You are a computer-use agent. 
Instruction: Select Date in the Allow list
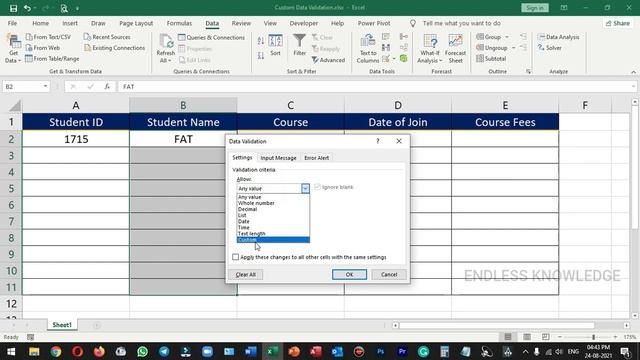(x=273, y=221)
